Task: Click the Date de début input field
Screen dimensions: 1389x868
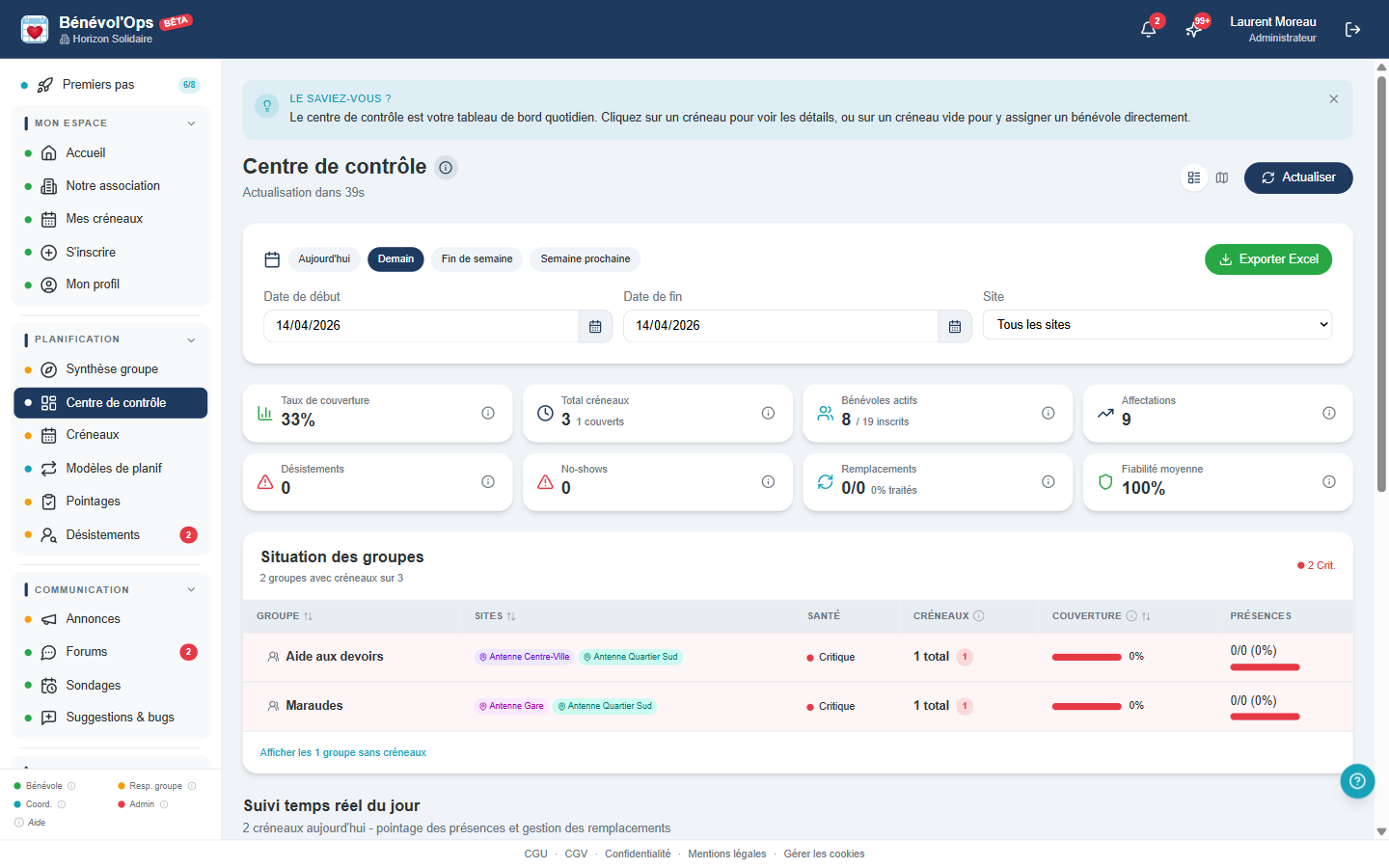Action: [421, 326]
